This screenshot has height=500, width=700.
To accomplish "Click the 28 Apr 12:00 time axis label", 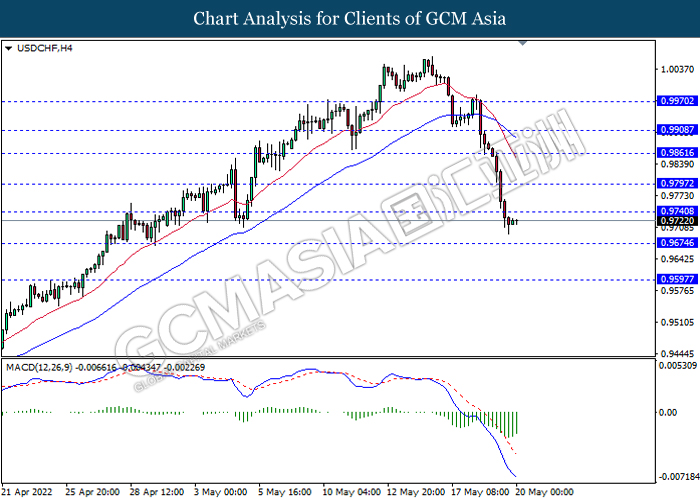I will click(157, 492).
